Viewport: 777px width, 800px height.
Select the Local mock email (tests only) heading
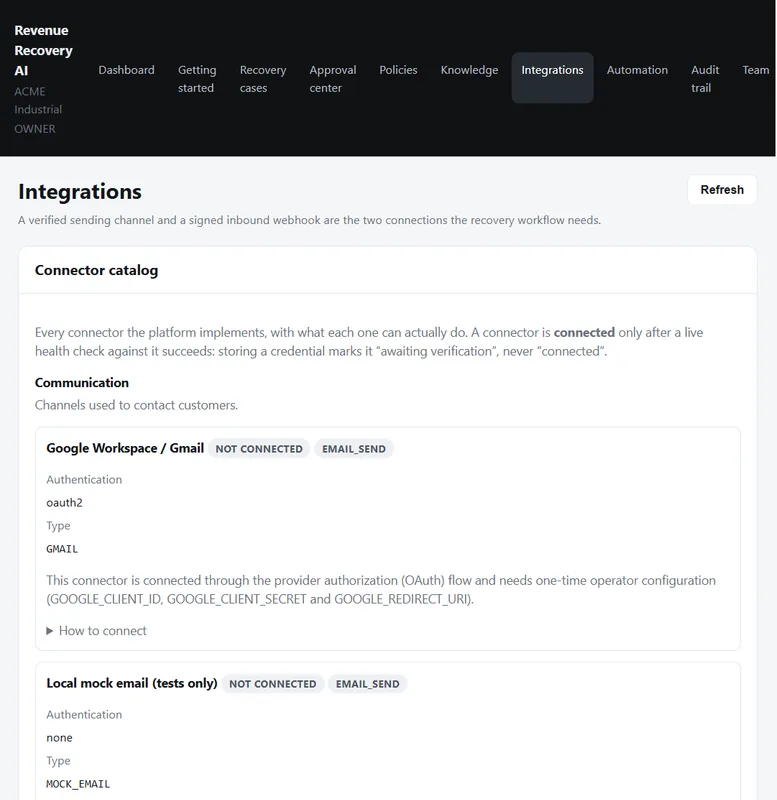[132, 683]
